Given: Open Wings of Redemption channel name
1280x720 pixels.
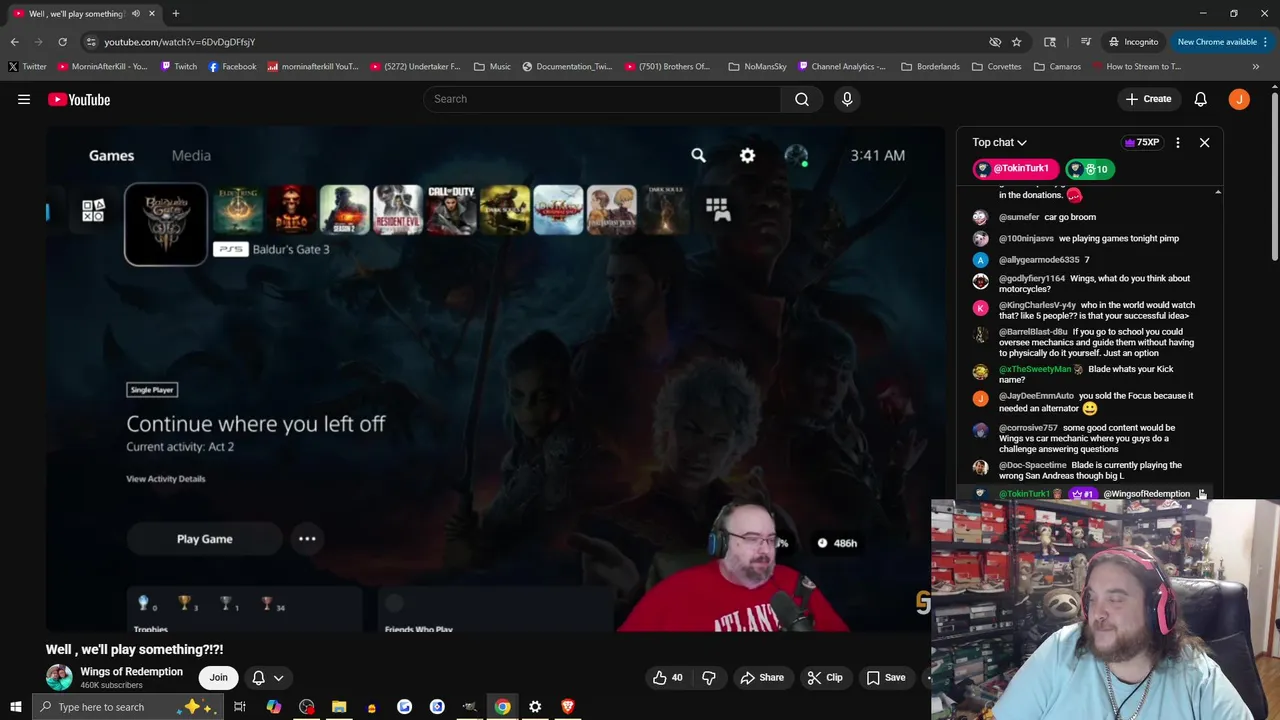Looking at the screenshot, I should pos(131,672).
